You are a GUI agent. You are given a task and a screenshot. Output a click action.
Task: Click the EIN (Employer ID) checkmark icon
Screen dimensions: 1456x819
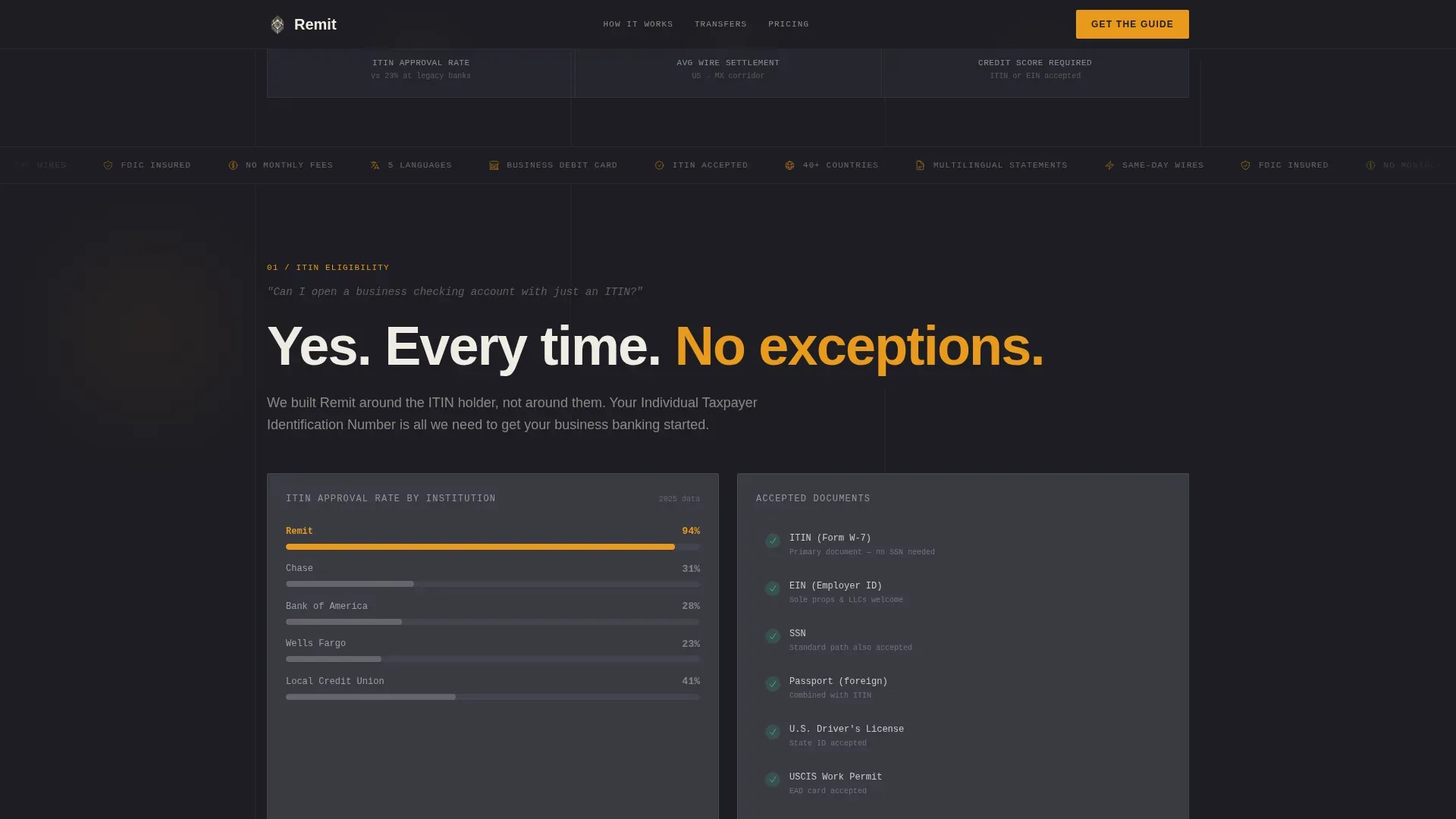coord(773,588)
